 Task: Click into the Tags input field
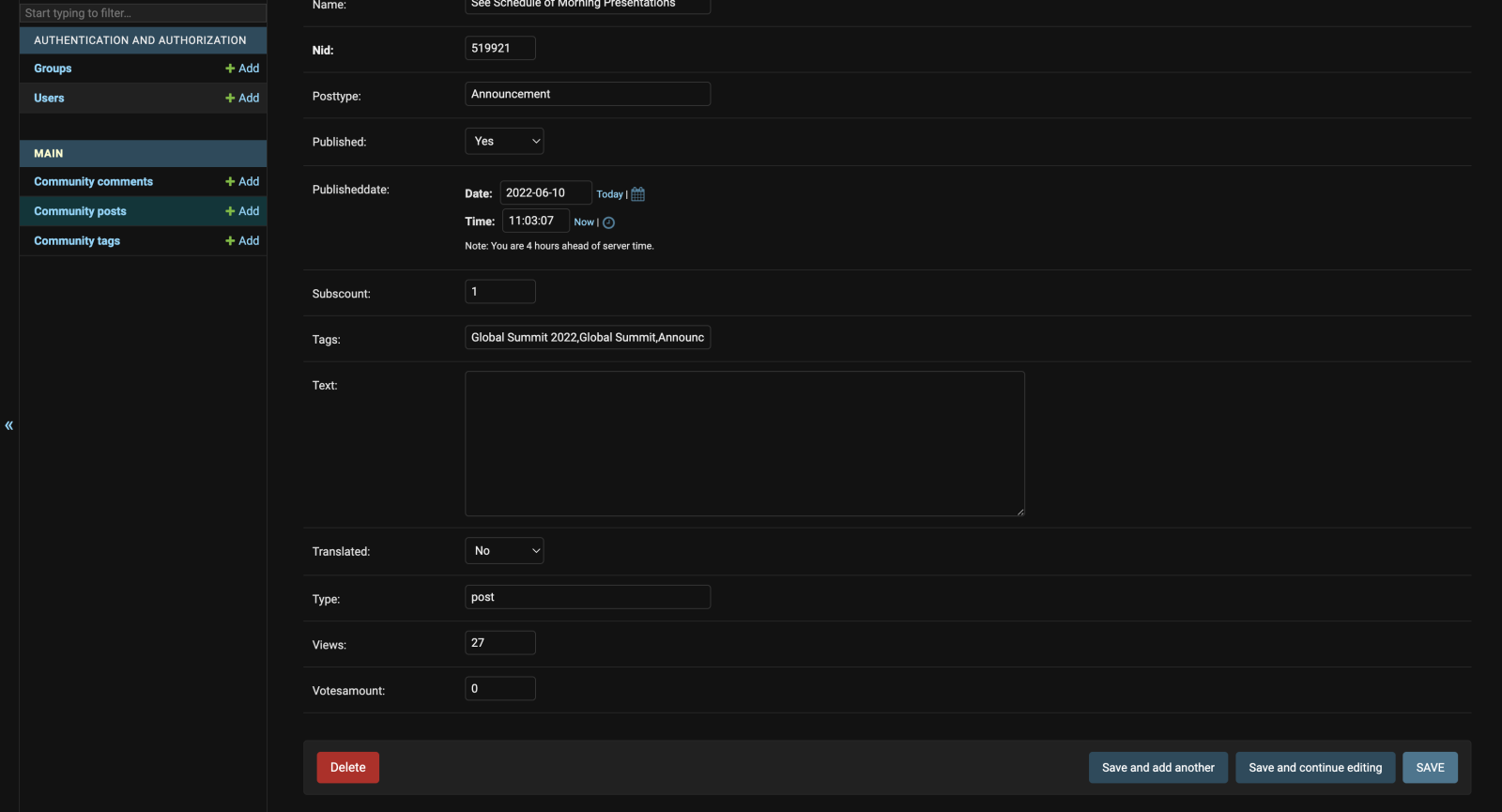pyautogui.click(x=587, y=337)
